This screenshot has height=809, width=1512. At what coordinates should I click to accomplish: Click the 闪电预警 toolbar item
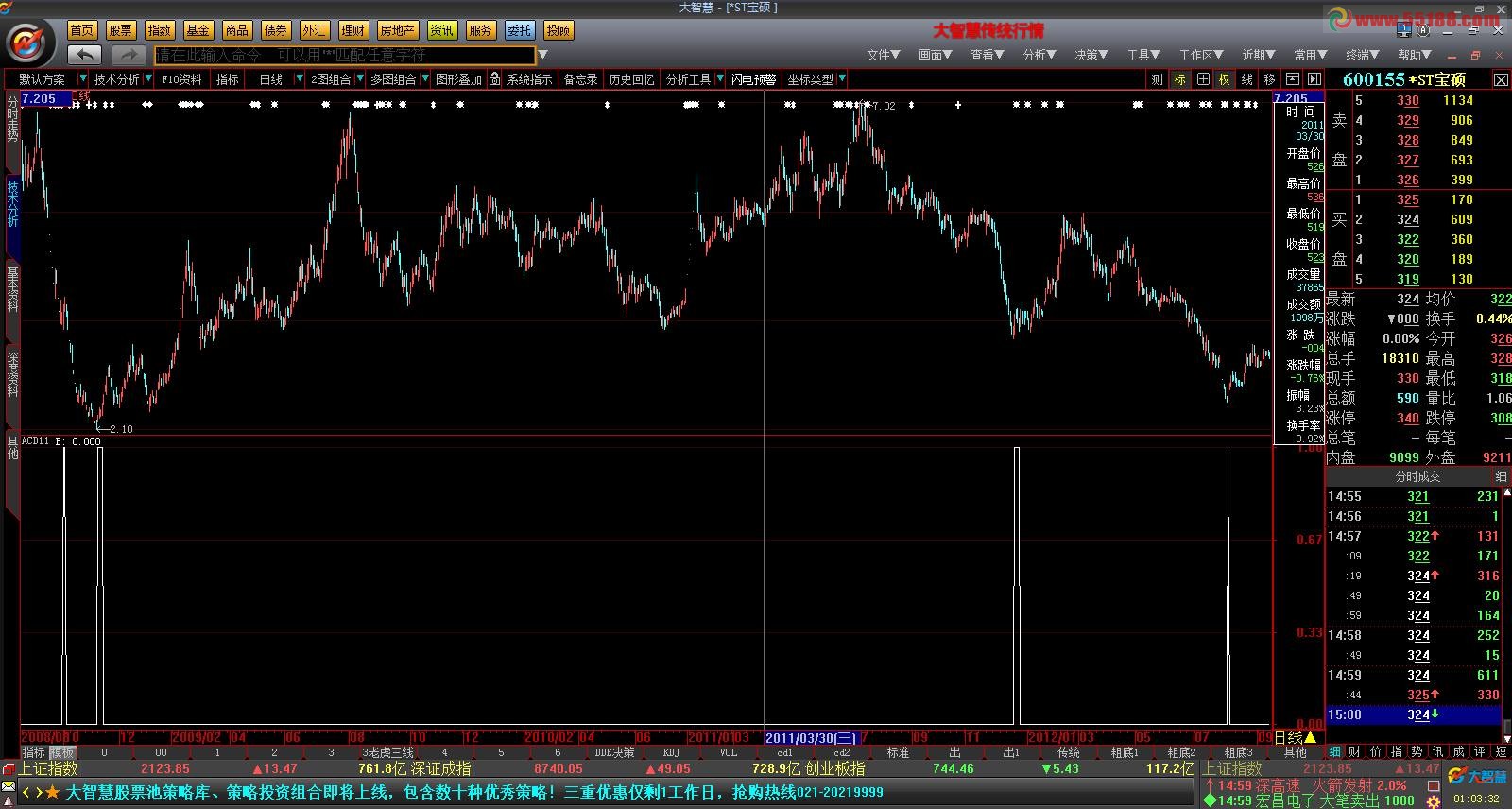pyautogui.click(x=753, y=79)
